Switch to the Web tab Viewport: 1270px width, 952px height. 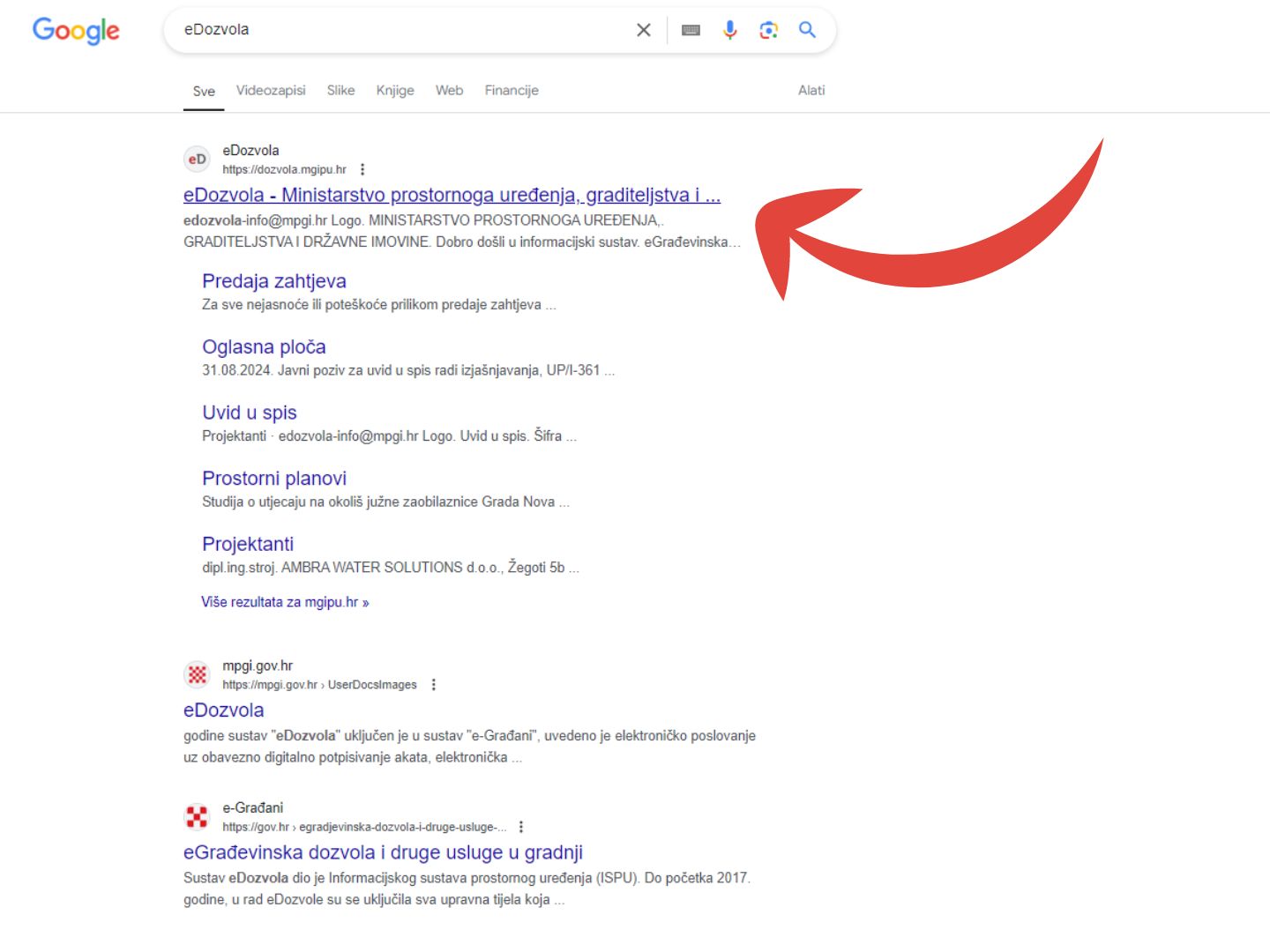(449, 90)
